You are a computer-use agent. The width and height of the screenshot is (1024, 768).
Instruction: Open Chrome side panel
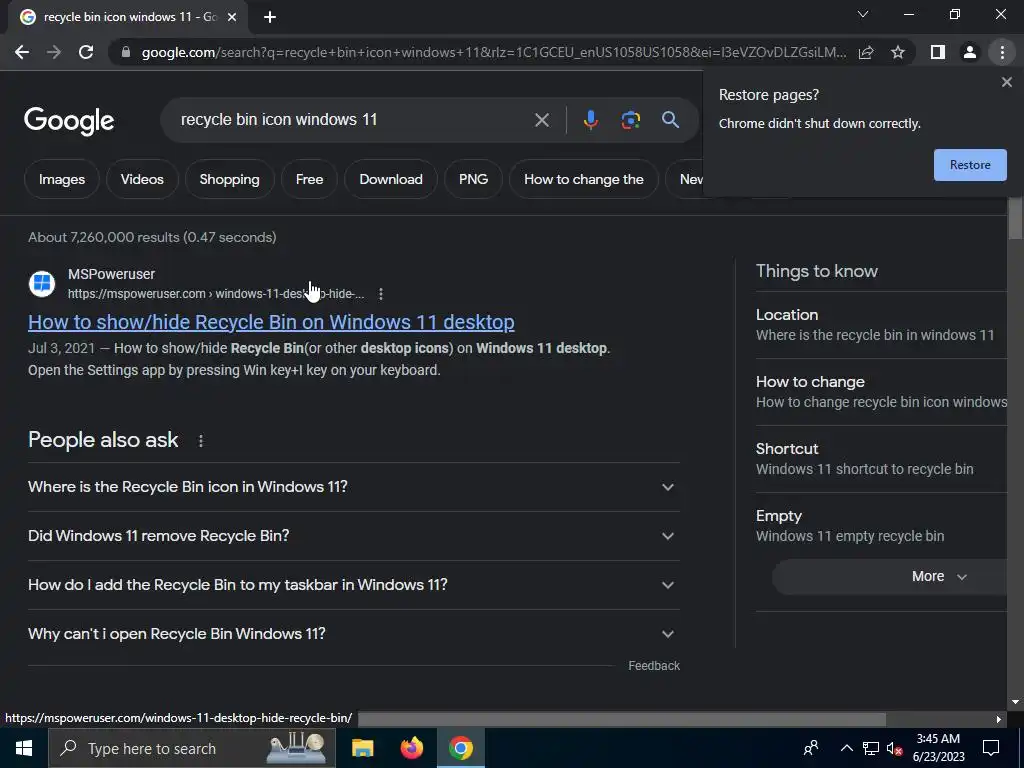[938, 52]
